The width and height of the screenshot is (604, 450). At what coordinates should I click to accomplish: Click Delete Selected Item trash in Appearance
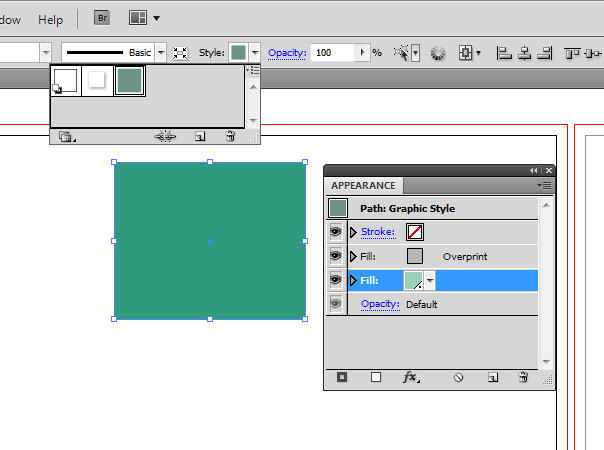tap(523, 377)
